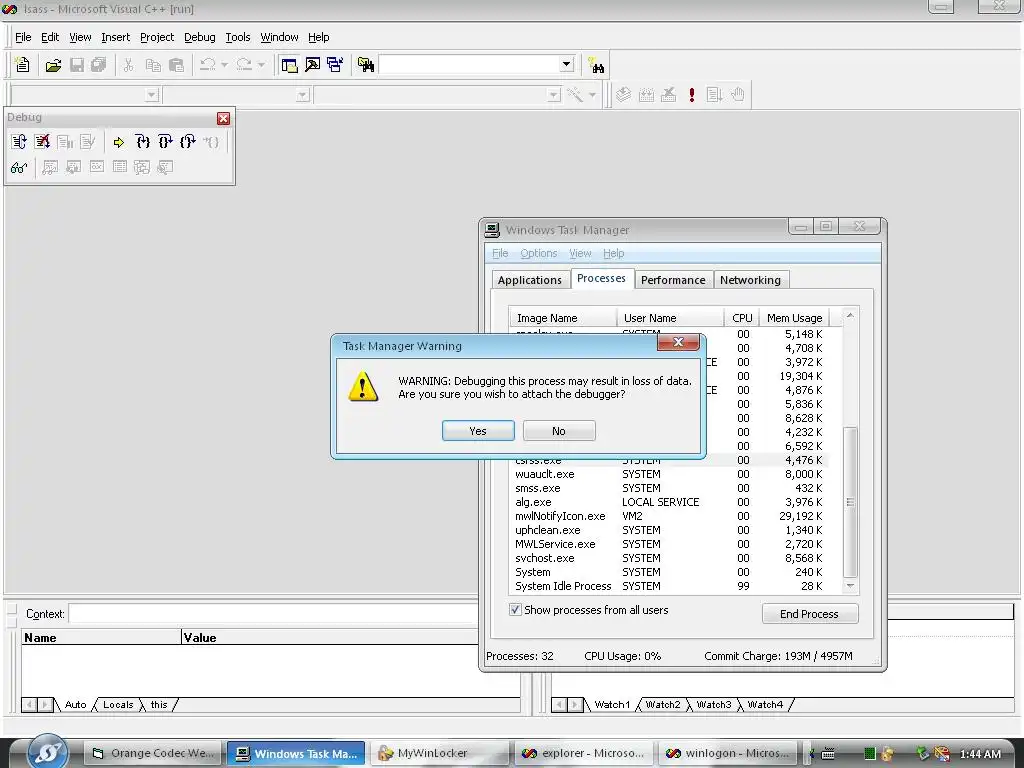This screenshot has width=1024, height=768.
Task: Uncheck Show processes from all users
Action: (515, 609)
